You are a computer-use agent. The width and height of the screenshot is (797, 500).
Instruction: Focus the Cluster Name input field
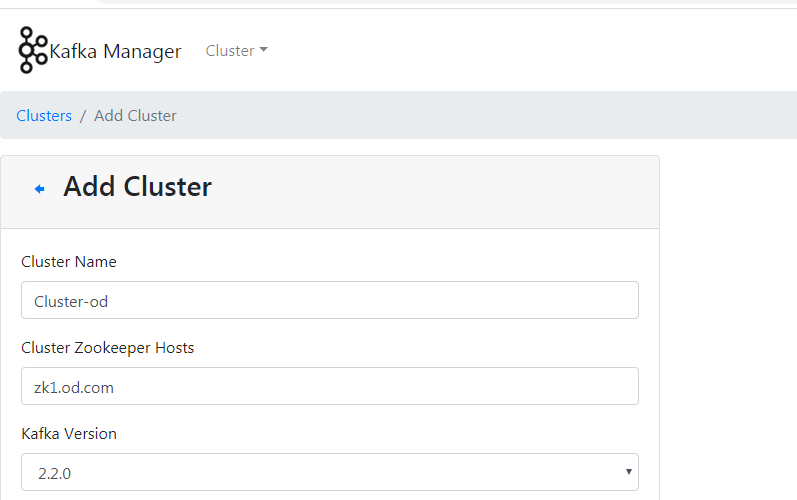330,300
